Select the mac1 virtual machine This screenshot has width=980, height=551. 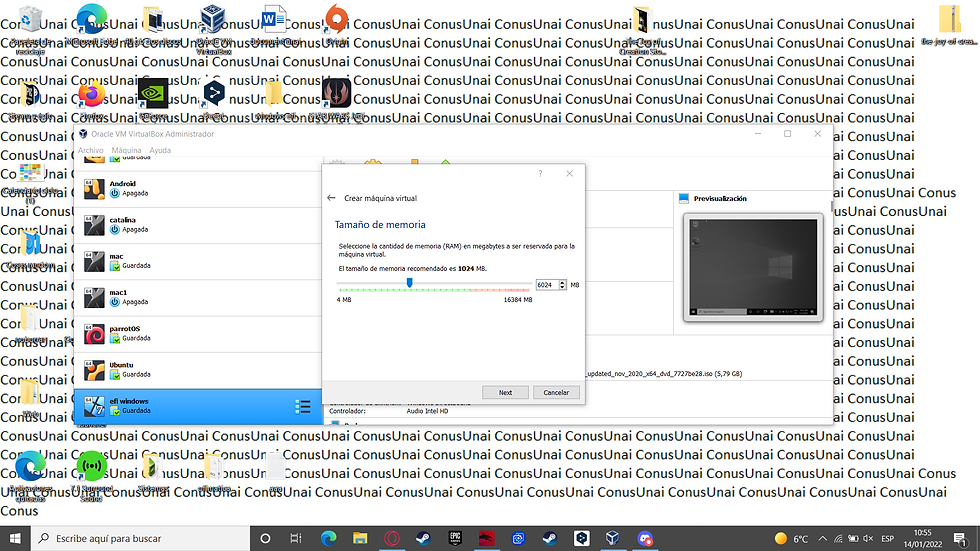[x=198, y=297]
